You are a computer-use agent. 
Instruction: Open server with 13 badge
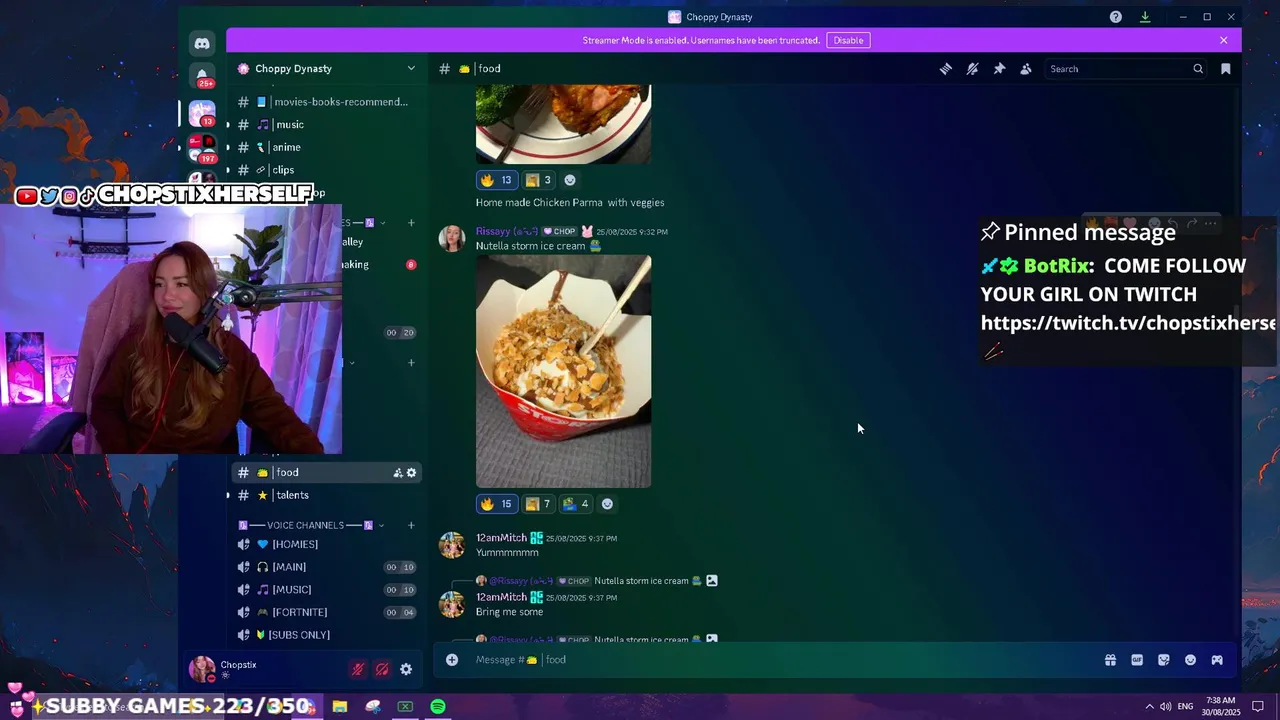point(202,113)
